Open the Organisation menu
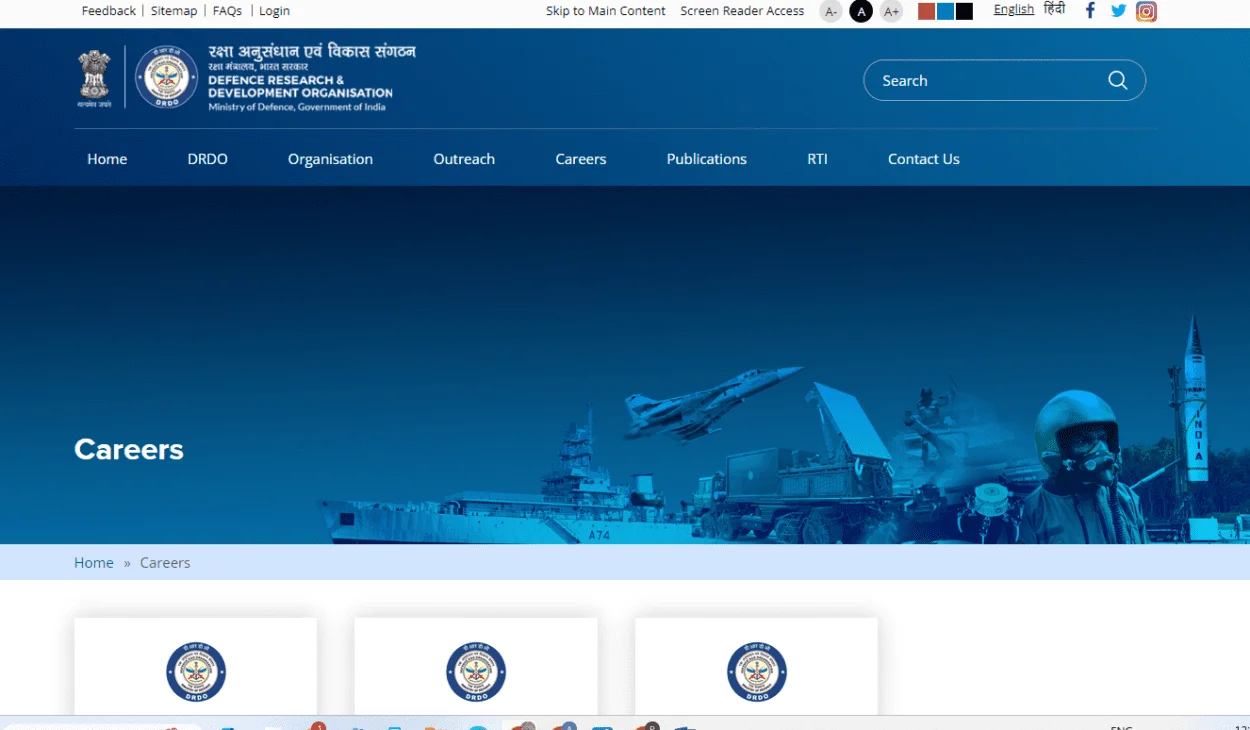Viewport: 1250px width, 730px height. click(330, 159)
